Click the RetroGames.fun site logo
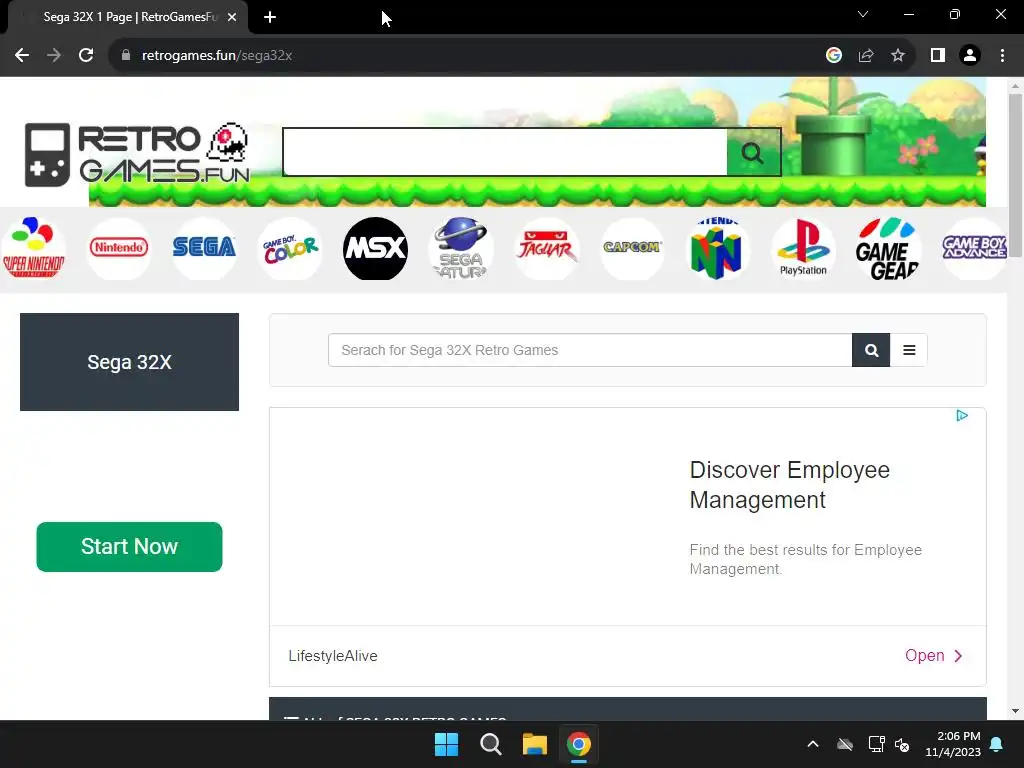This screenshot has height=768, width=1024. tap(137, 154)
